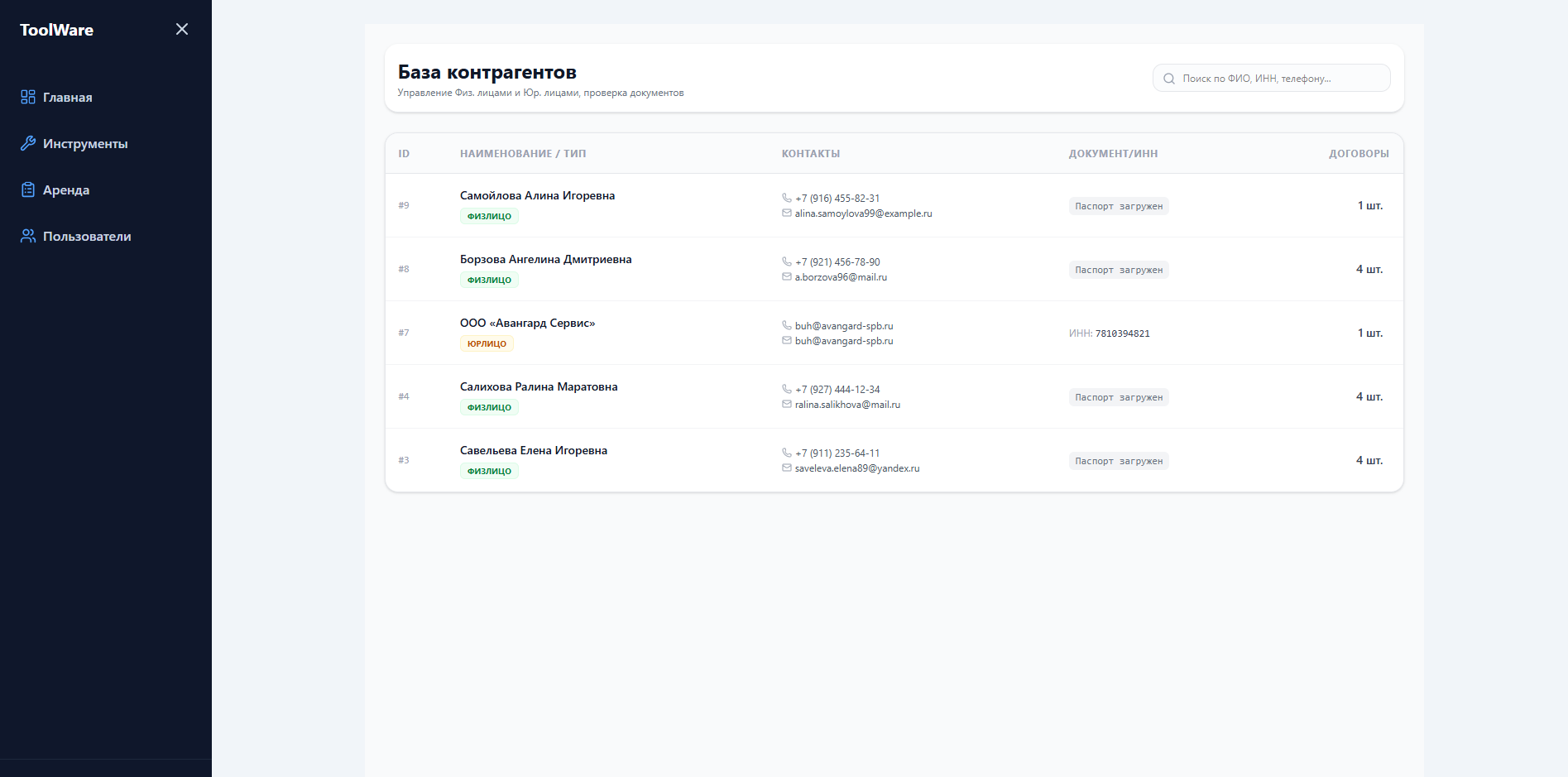Open Савельева Елена Игоревна record
This screenshot has width=1568, height=777.
coord(534,450)
